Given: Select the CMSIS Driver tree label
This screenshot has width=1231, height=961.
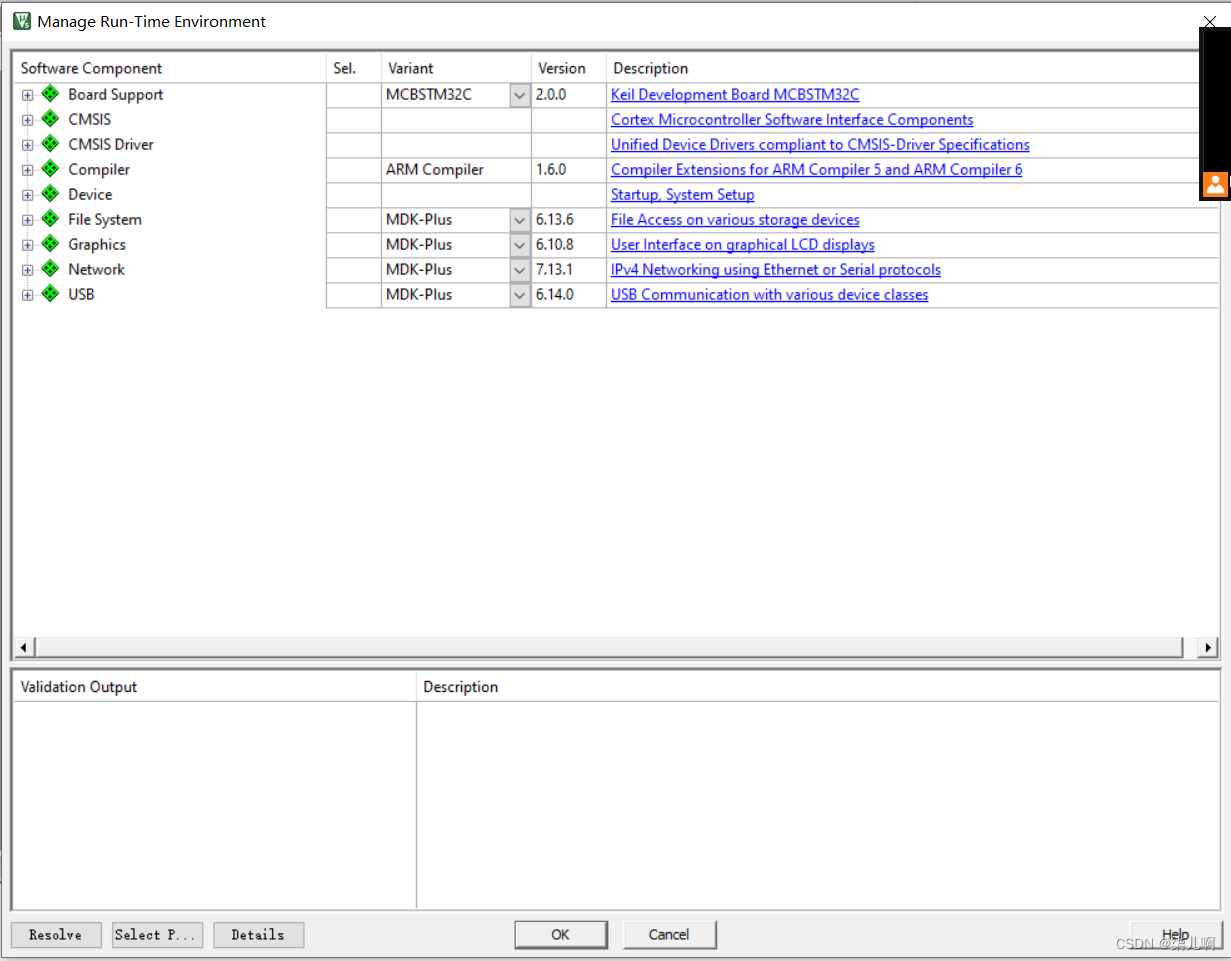Looking at the screenshot, I should 111,145.
